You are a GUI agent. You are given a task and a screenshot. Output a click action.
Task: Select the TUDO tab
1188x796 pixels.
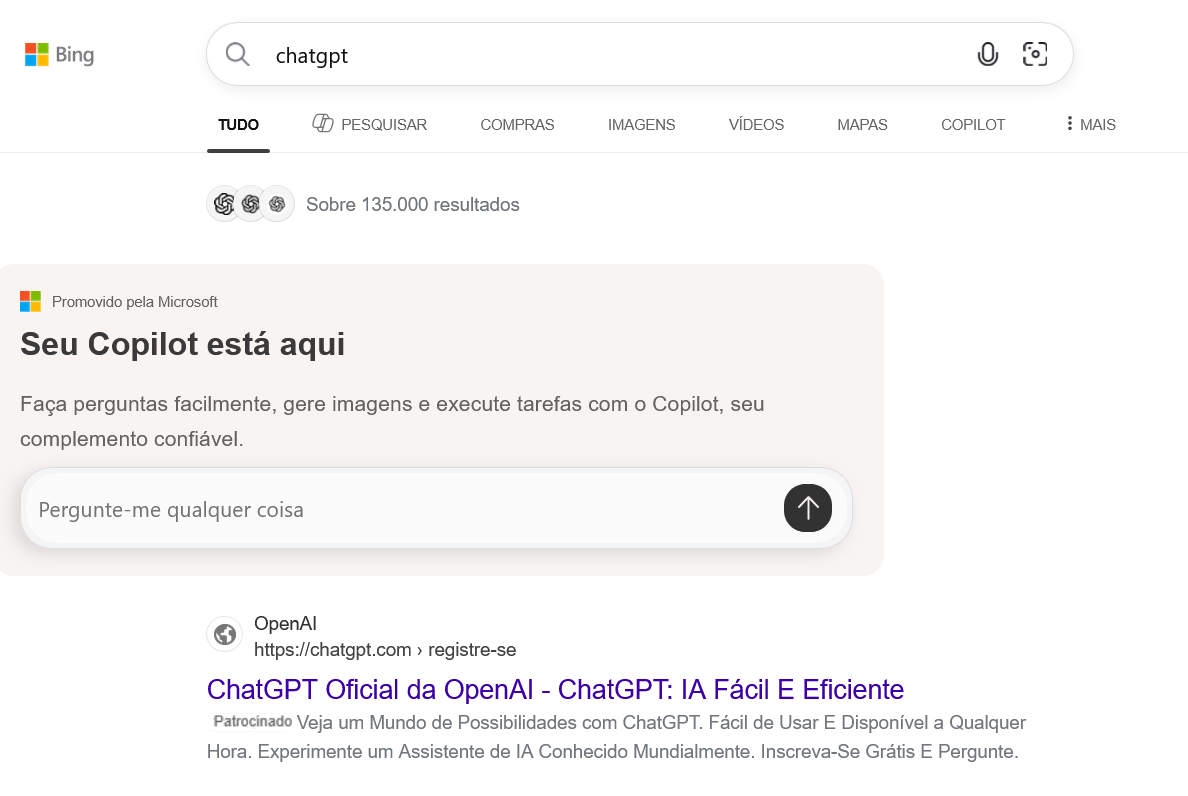tap(239, 125)
